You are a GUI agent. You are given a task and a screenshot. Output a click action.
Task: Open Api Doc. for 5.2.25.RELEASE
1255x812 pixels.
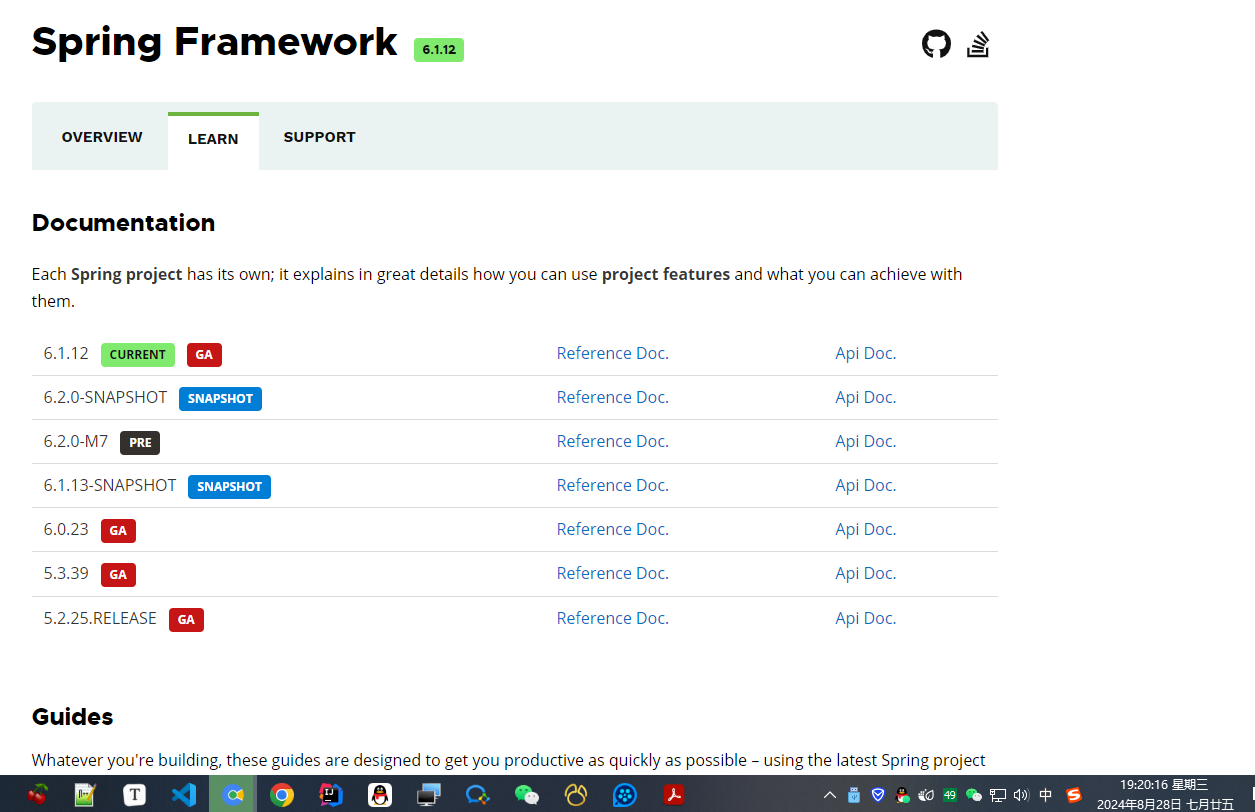pos(866,618)
